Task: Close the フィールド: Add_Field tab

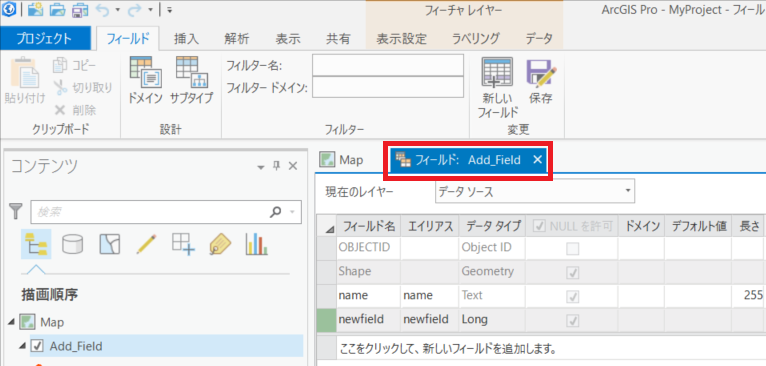Action: click(537, 160)
